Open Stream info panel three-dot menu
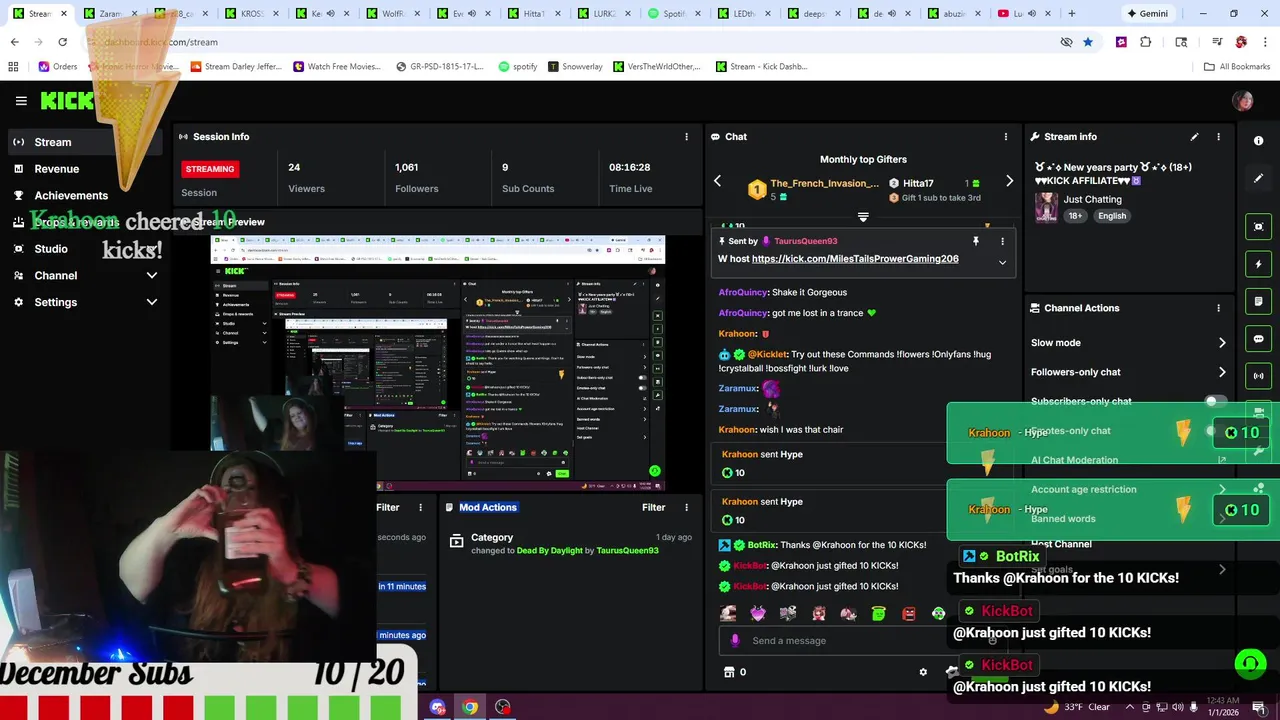Screen dimensions: 1280x720 pos(1218,137)
